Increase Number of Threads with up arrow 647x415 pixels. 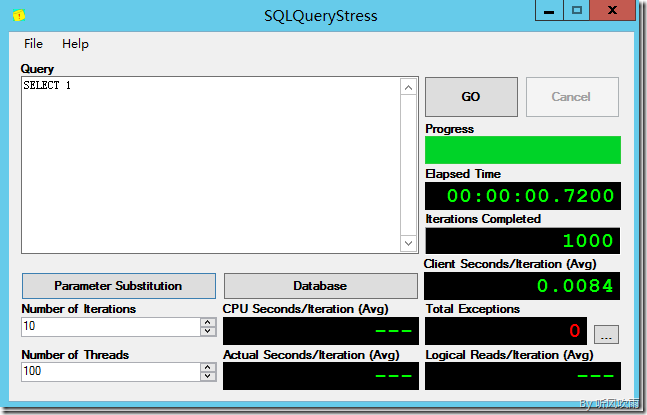pos(208,367)
